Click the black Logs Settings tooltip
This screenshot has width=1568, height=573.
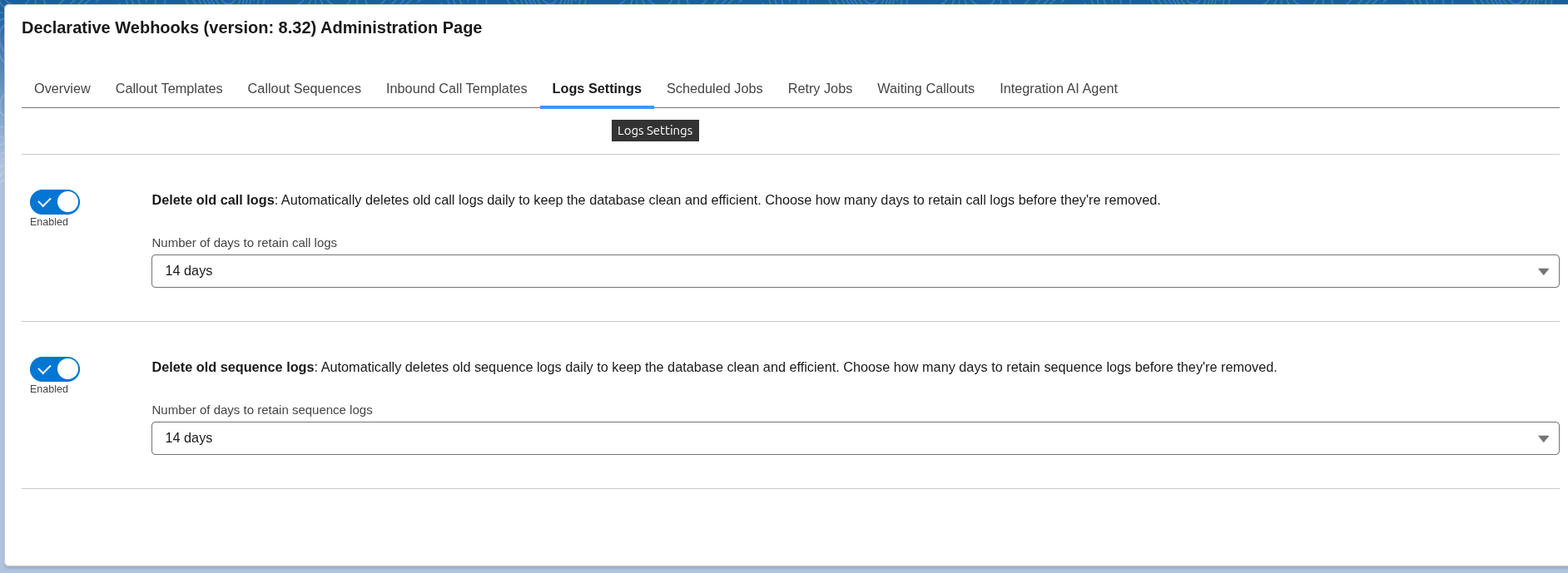655,131
